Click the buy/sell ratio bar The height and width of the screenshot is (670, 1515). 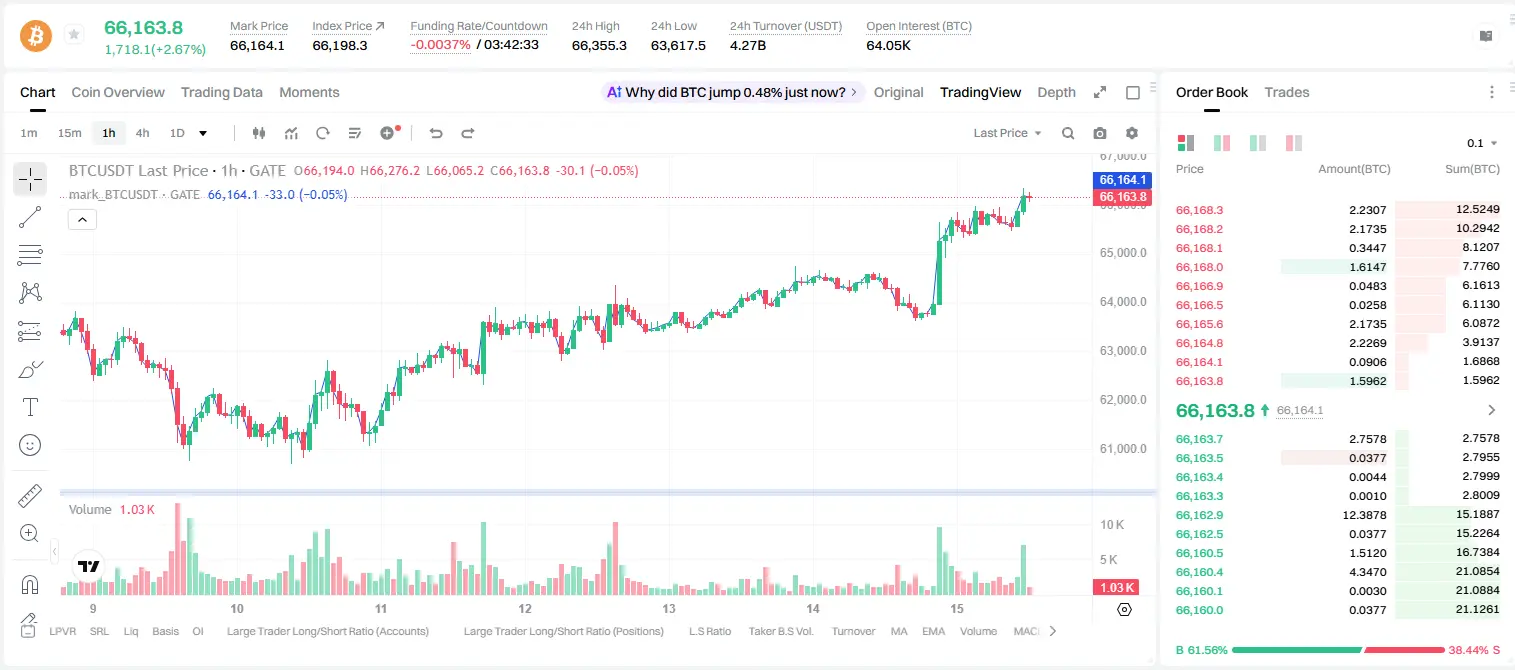[x=1338, y=650]
